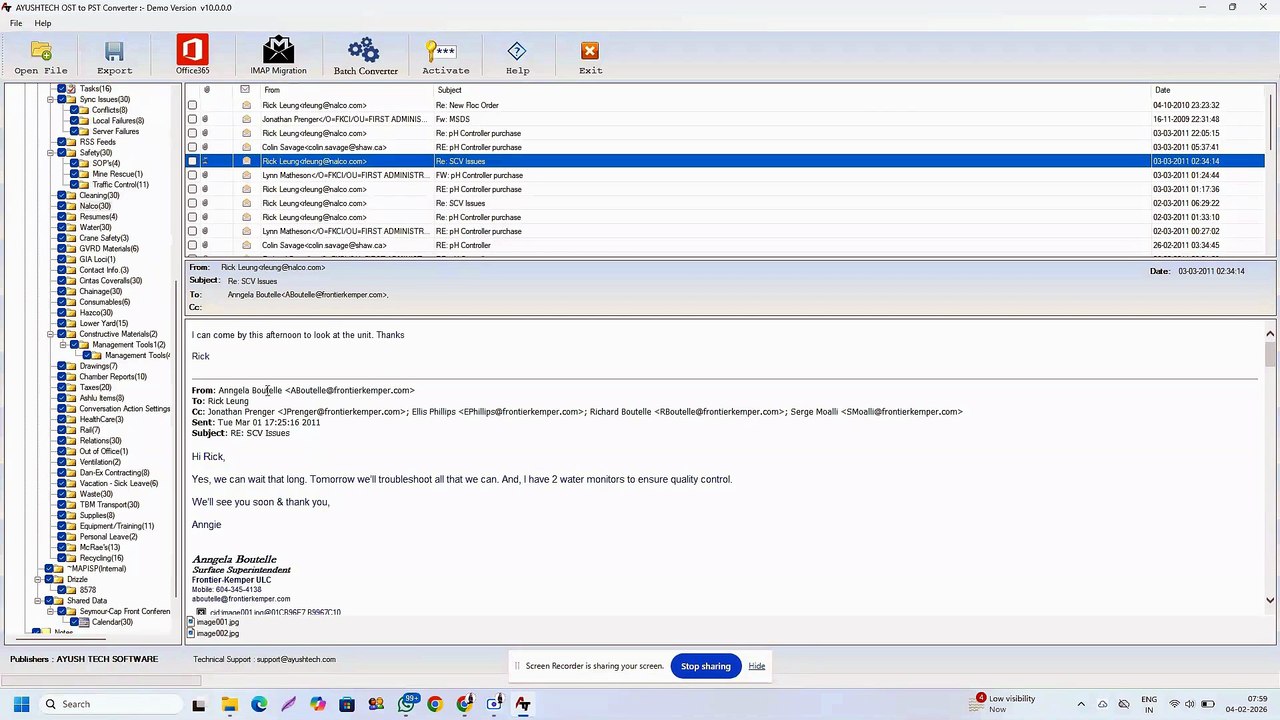Click the Calendar(30) calendar icon in tree
The image size is (1280, 720).
pos(84,622)
